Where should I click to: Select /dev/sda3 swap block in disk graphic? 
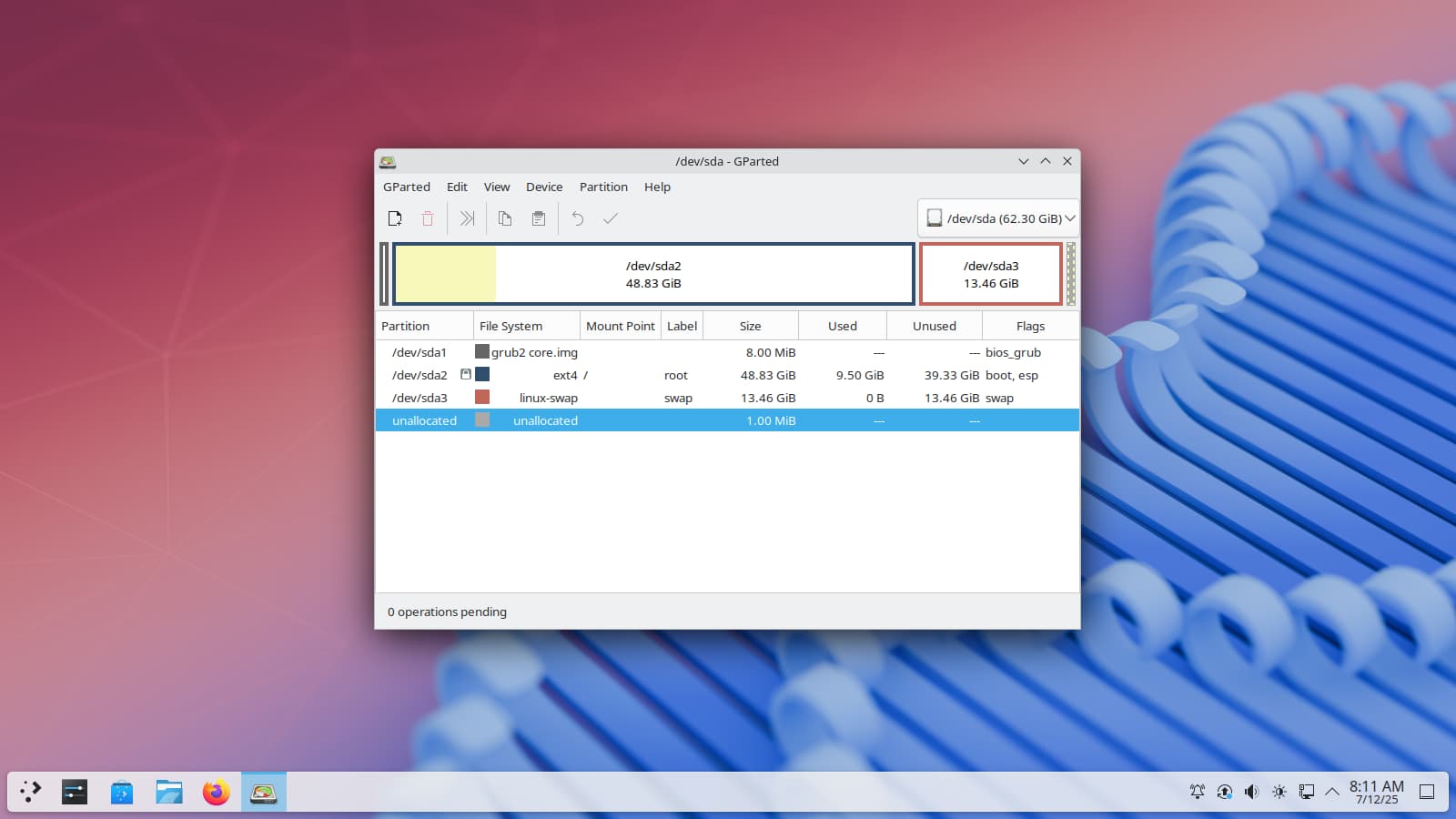[x=991, y=274]
